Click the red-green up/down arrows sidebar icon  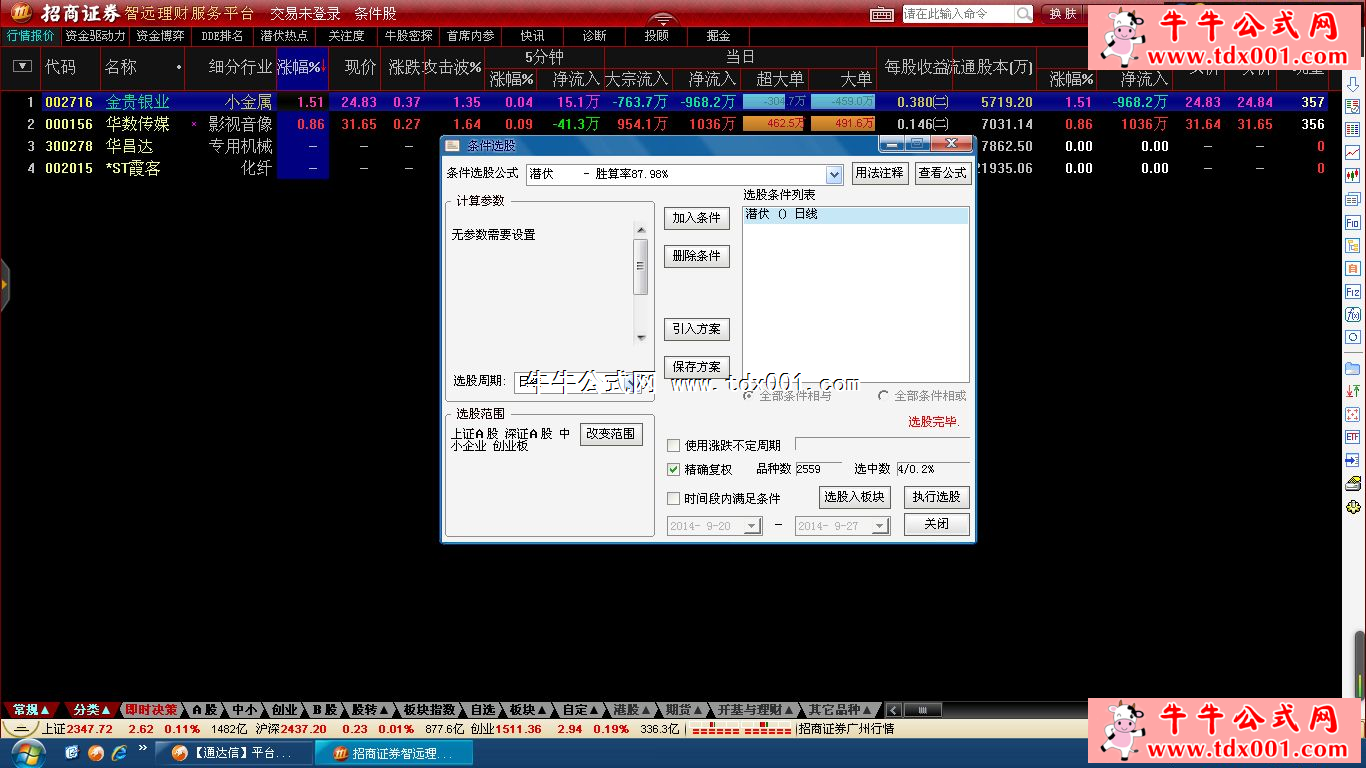coord(1352,391)
